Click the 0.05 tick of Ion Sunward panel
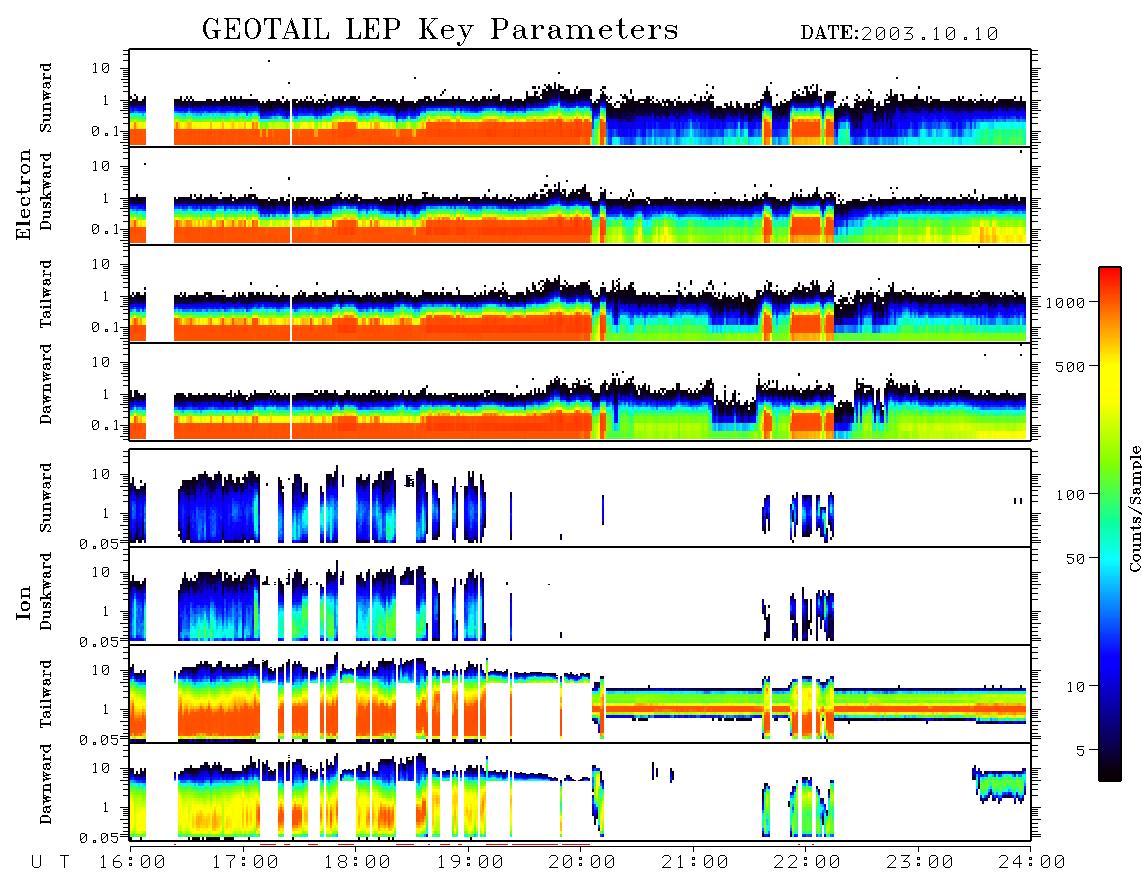Image resolution: width=1142 pixels, height=880 pixels. click(x=99, y=544)
